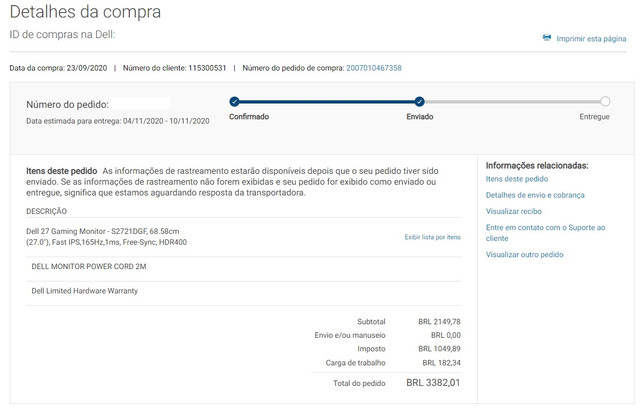Select order total BRL 3382,01
The height and width of the screenshot is (411, 640).
click(433, 383)
